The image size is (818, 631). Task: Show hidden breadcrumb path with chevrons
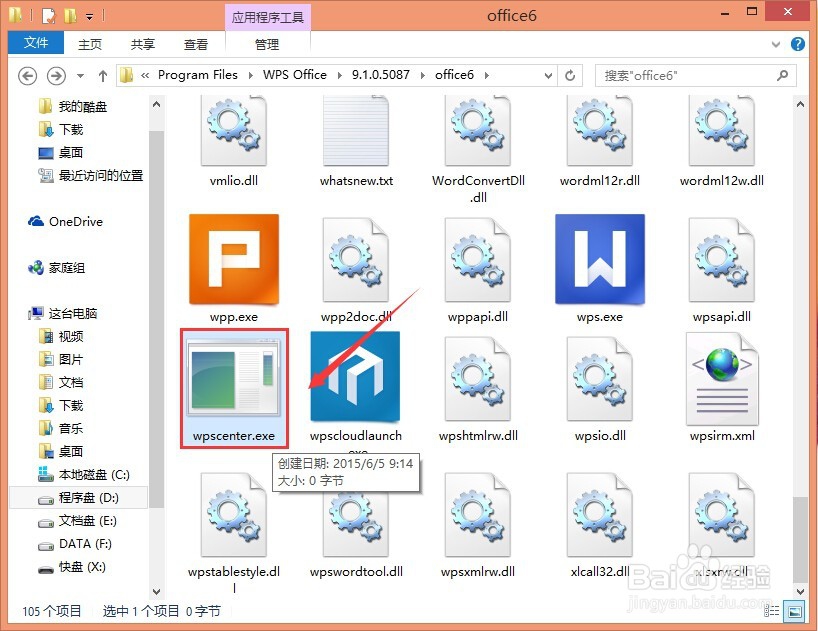coord(145,76)
